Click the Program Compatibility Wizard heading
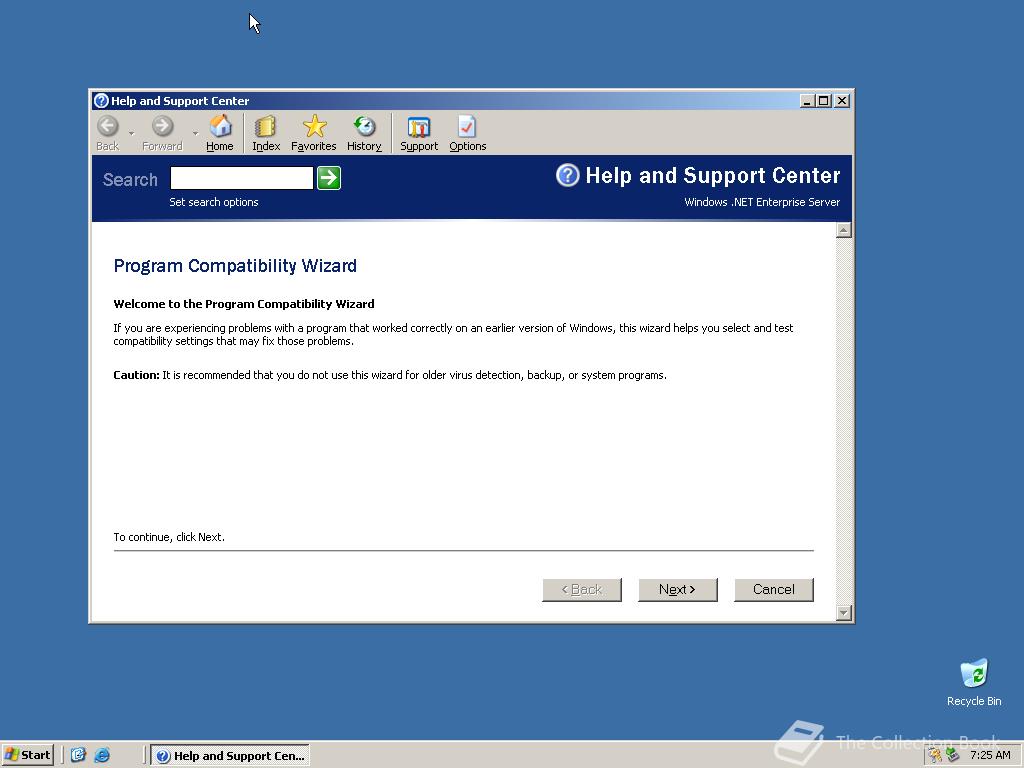1024x768 pixels. 235,266
